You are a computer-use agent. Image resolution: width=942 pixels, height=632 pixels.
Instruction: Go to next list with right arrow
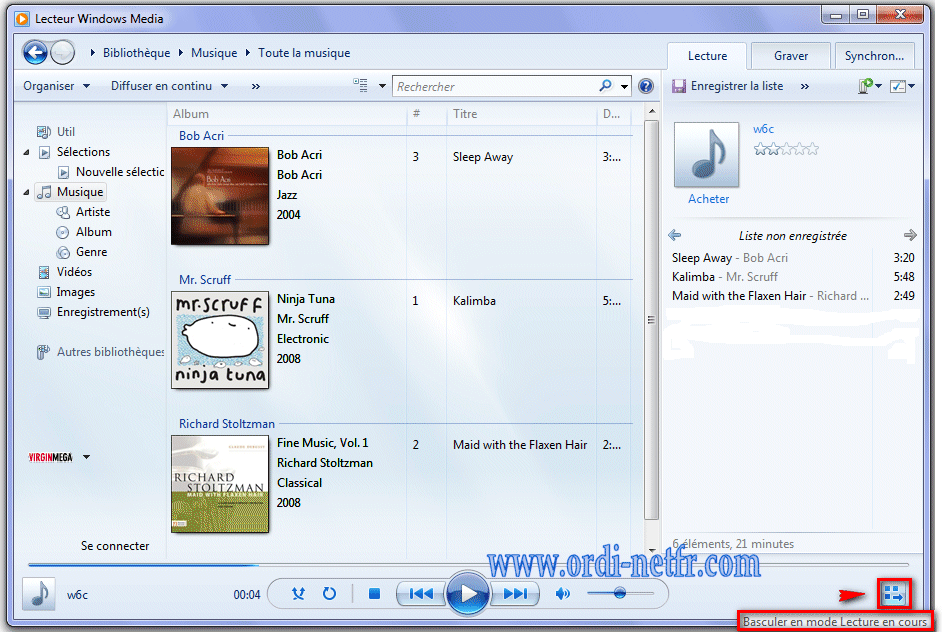(x=910, y=235)
